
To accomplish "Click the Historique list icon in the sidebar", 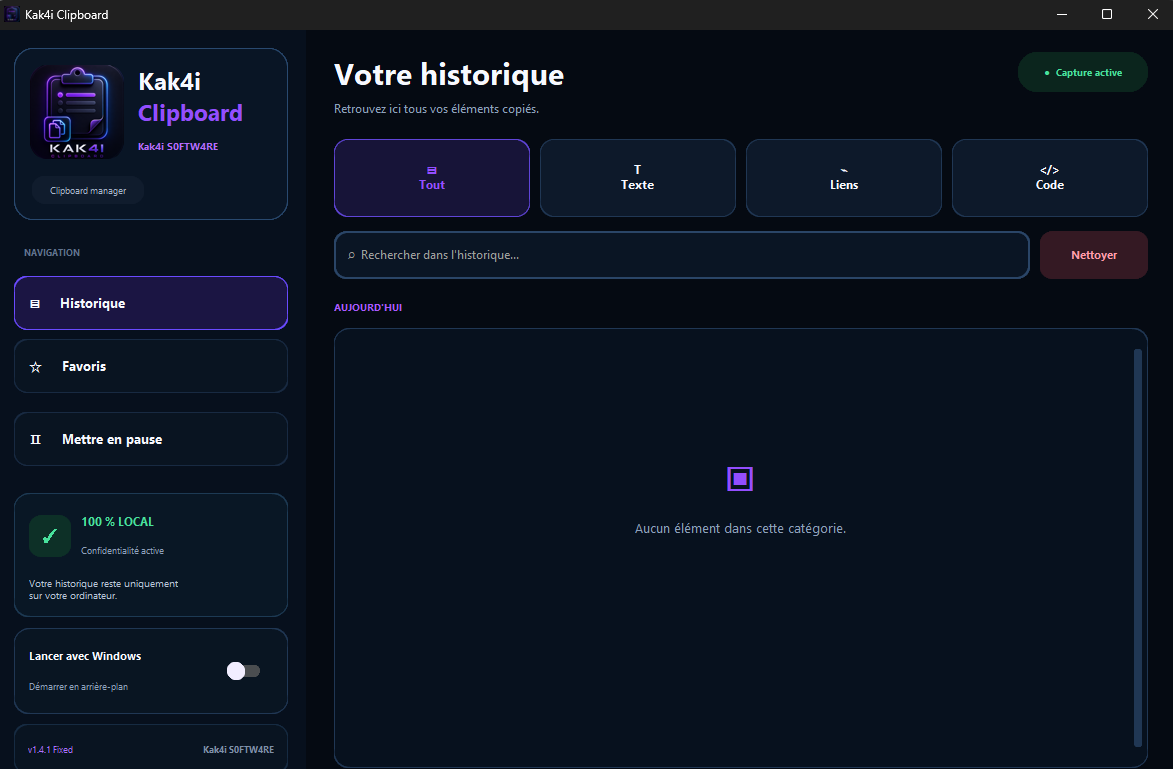I will (34, 304).
